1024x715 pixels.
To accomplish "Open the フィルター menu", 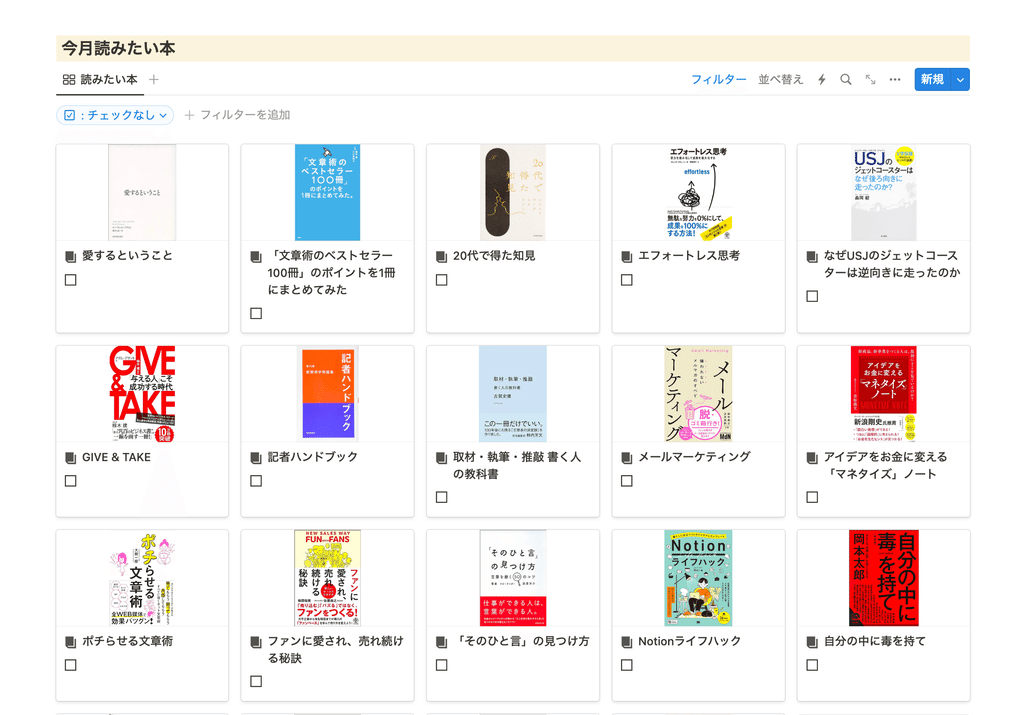I will click(718, 80).
